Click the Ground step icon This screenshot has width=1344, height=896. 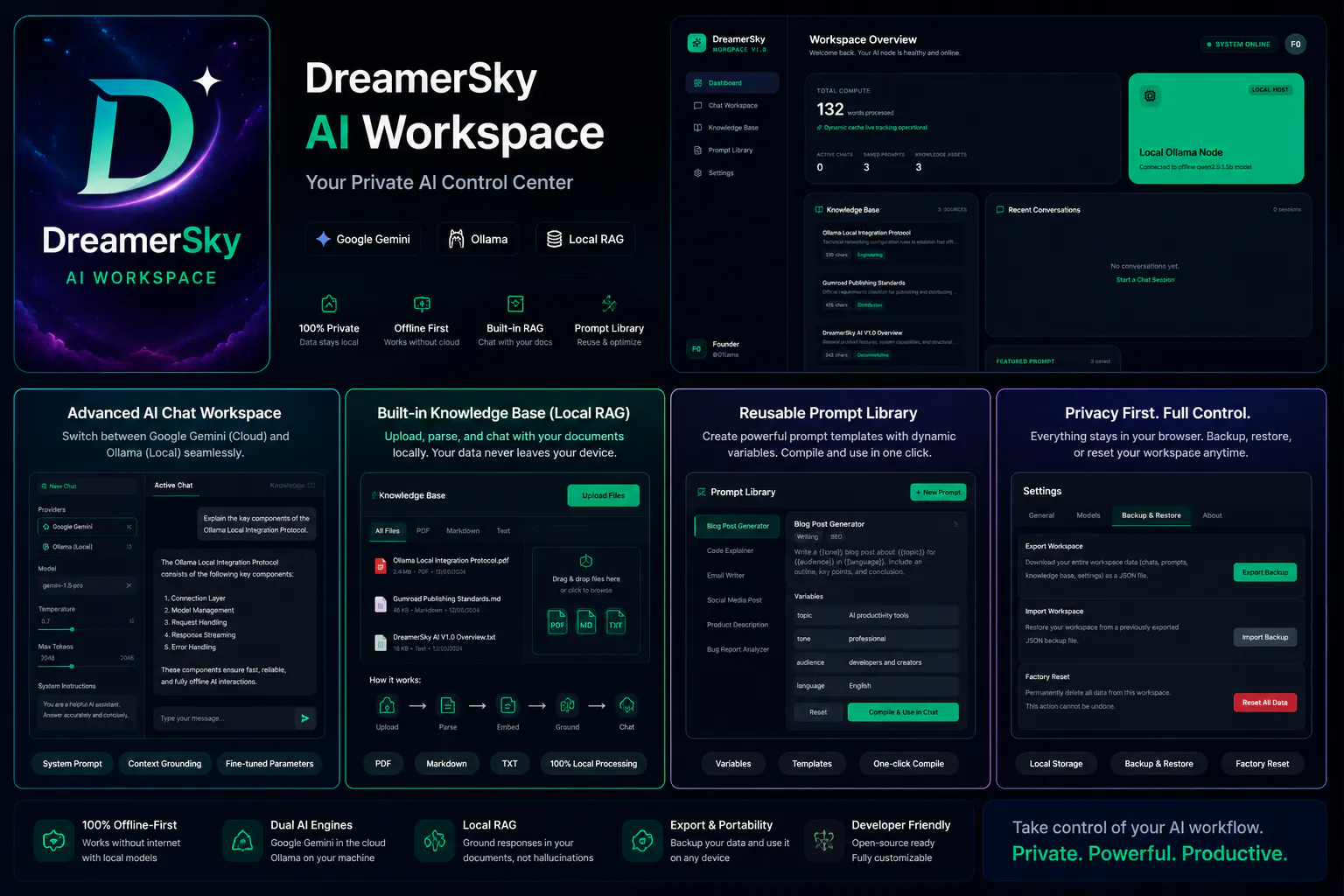[567, 705]
